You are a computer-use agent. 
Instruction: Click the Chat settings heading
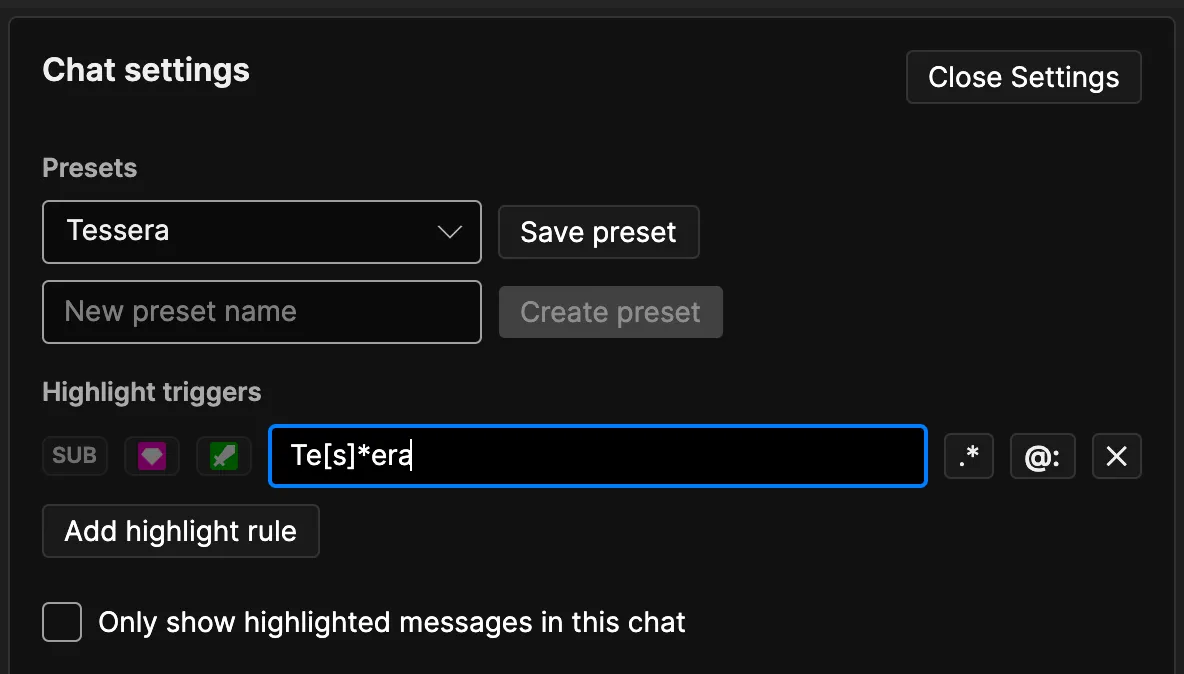[x=146, y=70]
